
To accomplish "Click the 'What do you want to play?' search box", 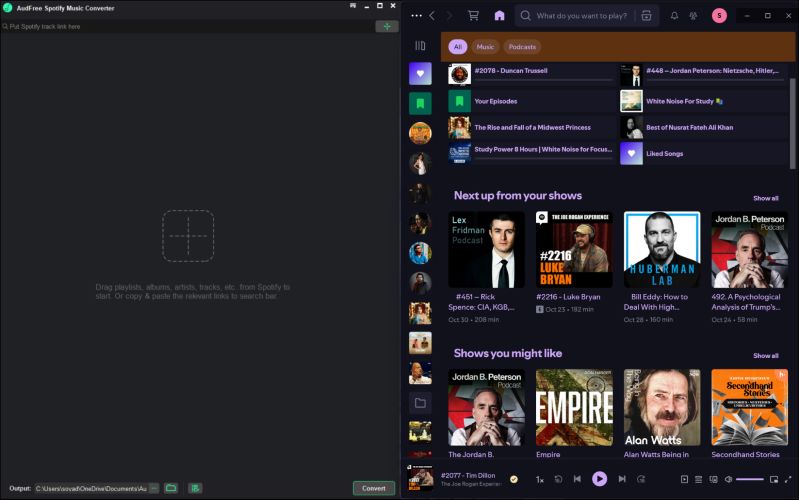I will tap(581, 16).
